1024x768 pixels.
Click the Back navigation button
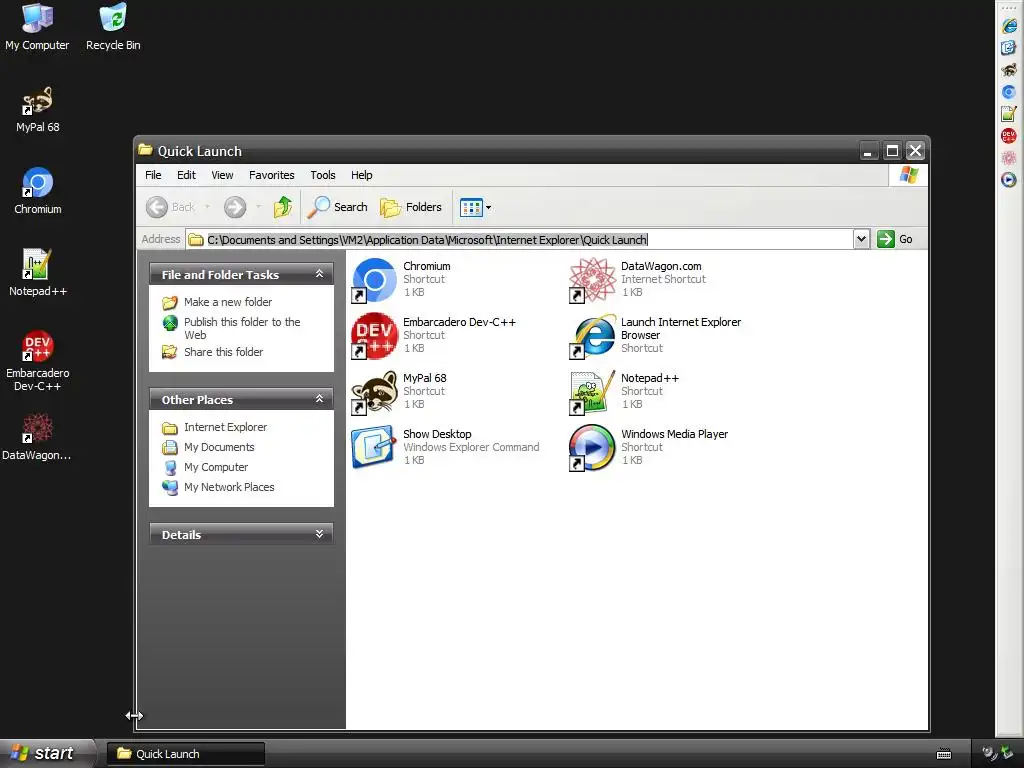(x=170, y=207)
